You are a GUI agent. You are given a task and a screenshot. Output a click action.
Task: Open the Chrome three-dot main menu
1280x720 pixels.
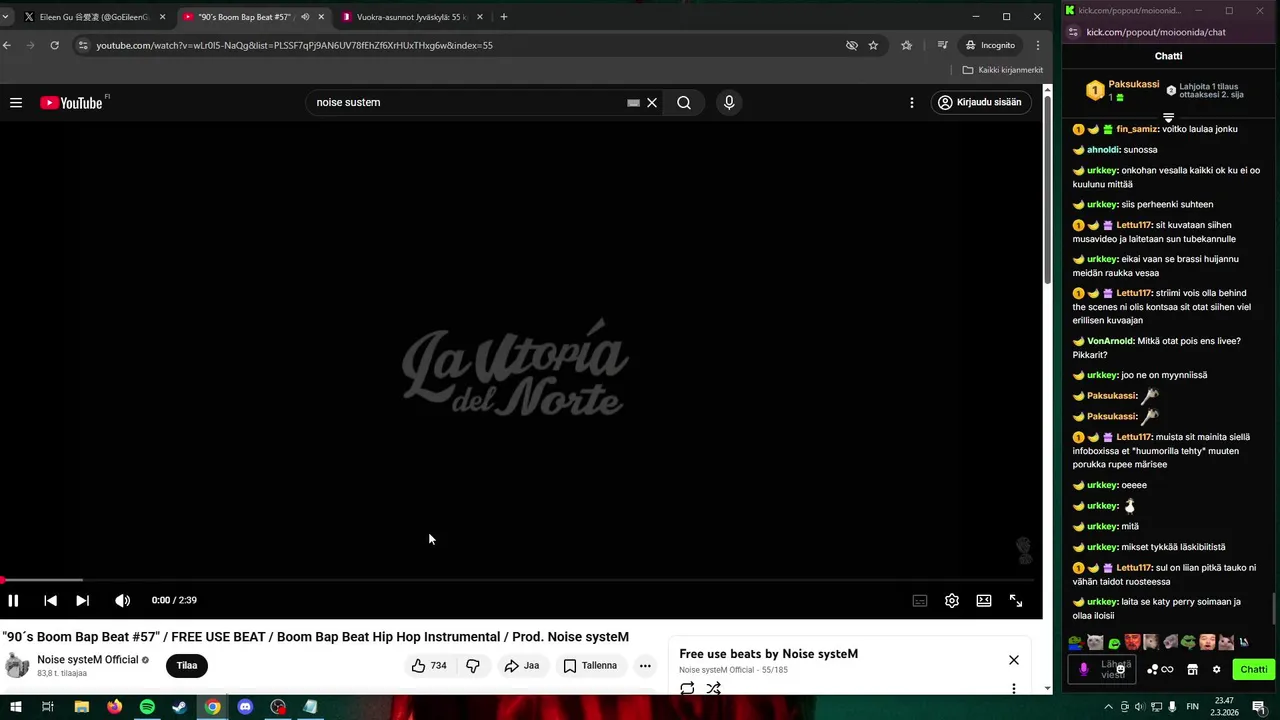pyautogui.click(x=1038, y=45)
